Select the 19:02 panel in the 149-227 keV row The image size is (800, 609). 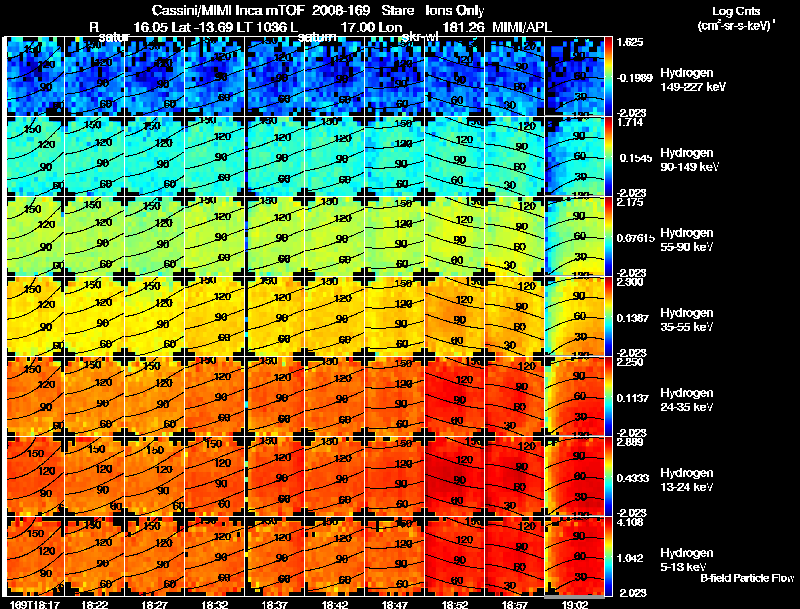pyautogui.click(x=574, y=76)
